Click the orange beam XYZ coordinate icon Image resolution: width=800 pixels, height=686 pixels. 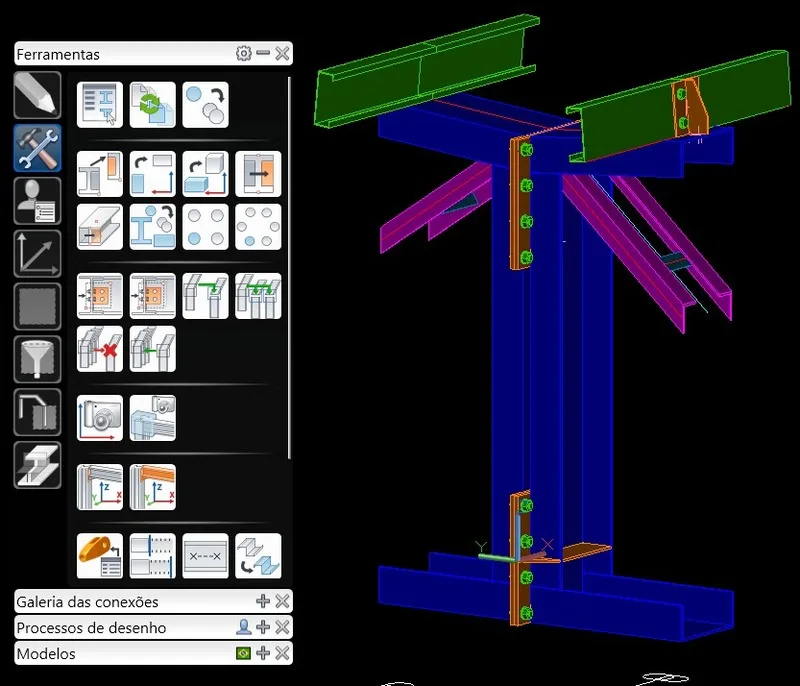(x=153, y=487)
